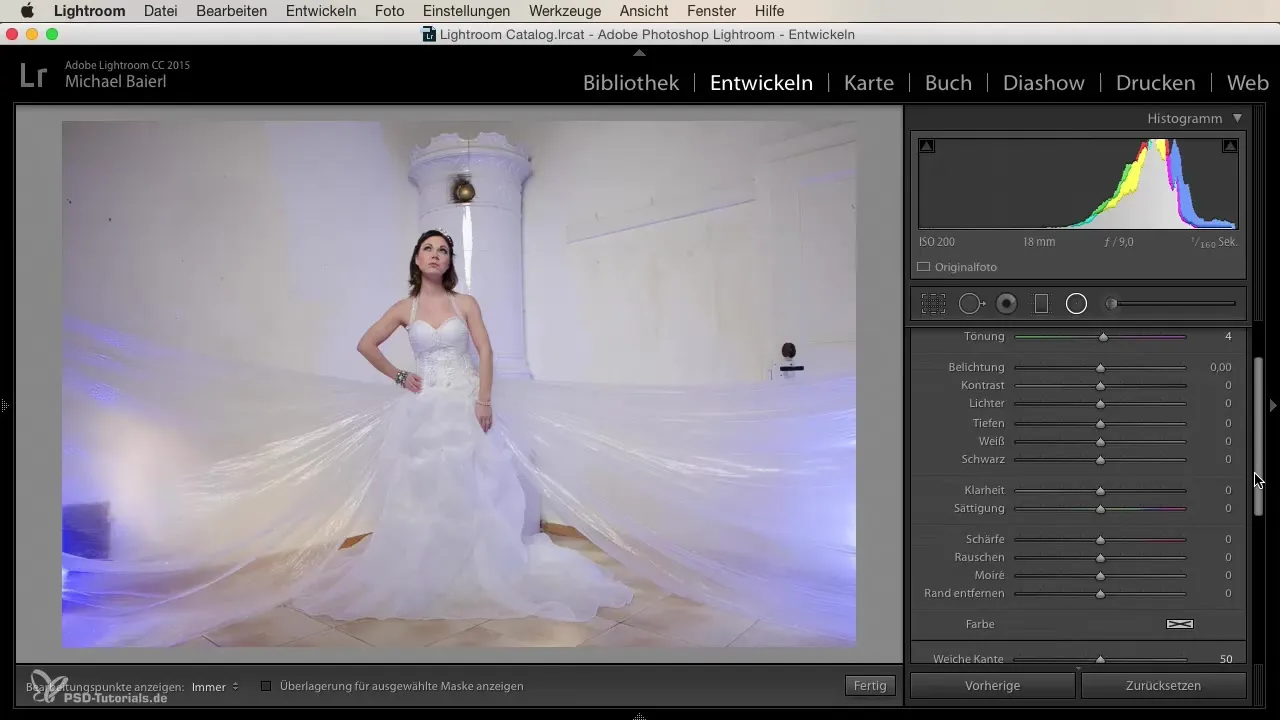This screenshot has height=720, width=1280.
Task: Expand the left panel group
Action: (5, 406)
